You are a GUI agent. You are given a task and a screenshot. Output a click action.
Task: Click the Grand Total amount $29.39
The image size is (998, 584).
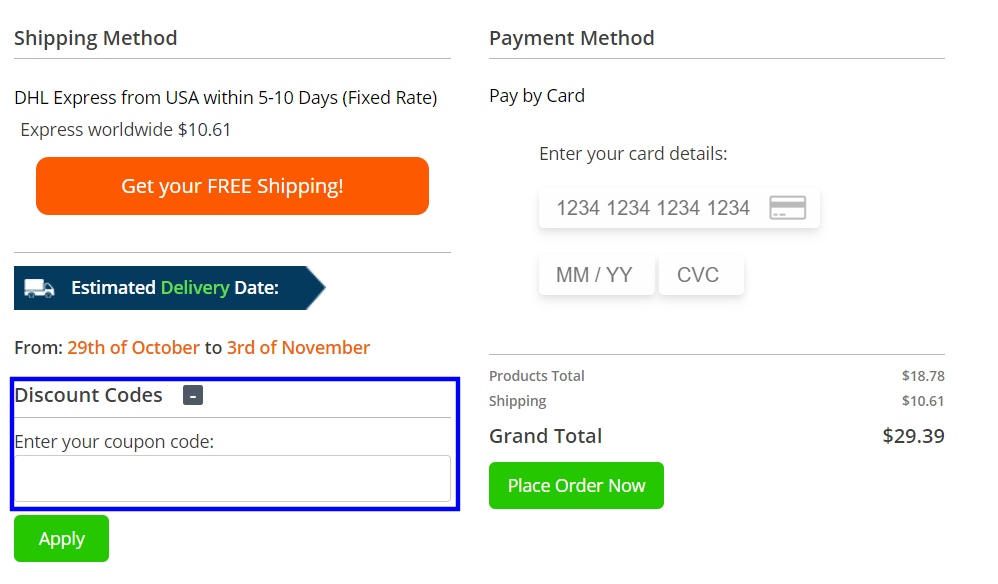[x=913, y=436]
